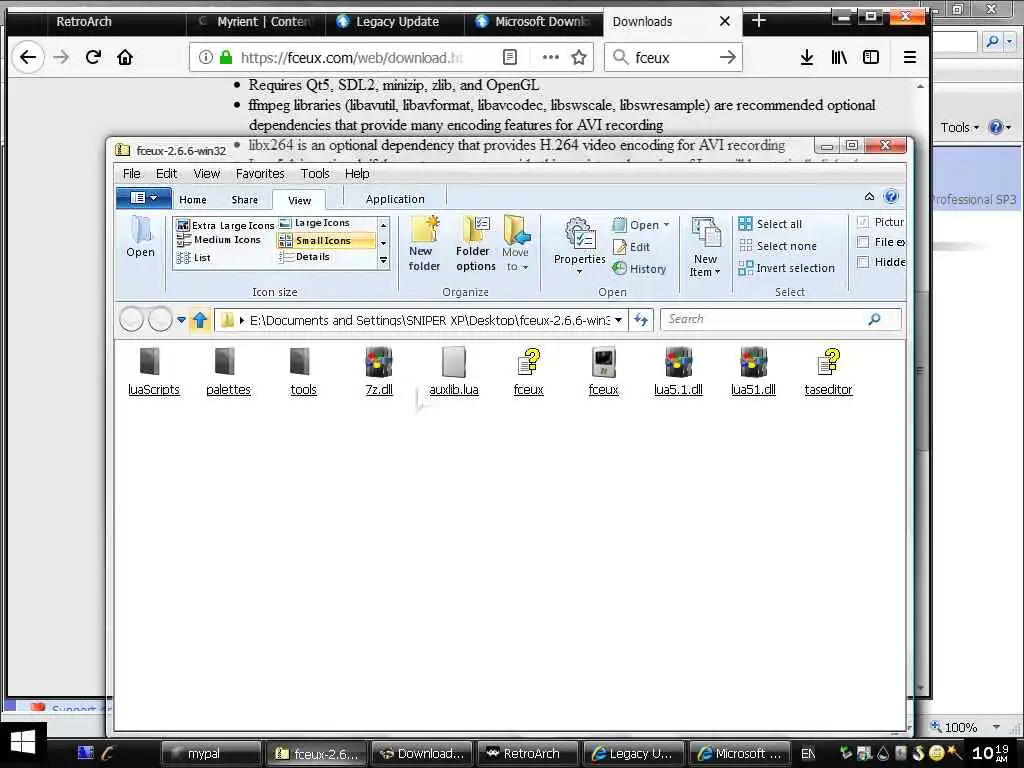Collapse the ribbon with the chevron
The image size is (1024, 768).
[869, 196]
